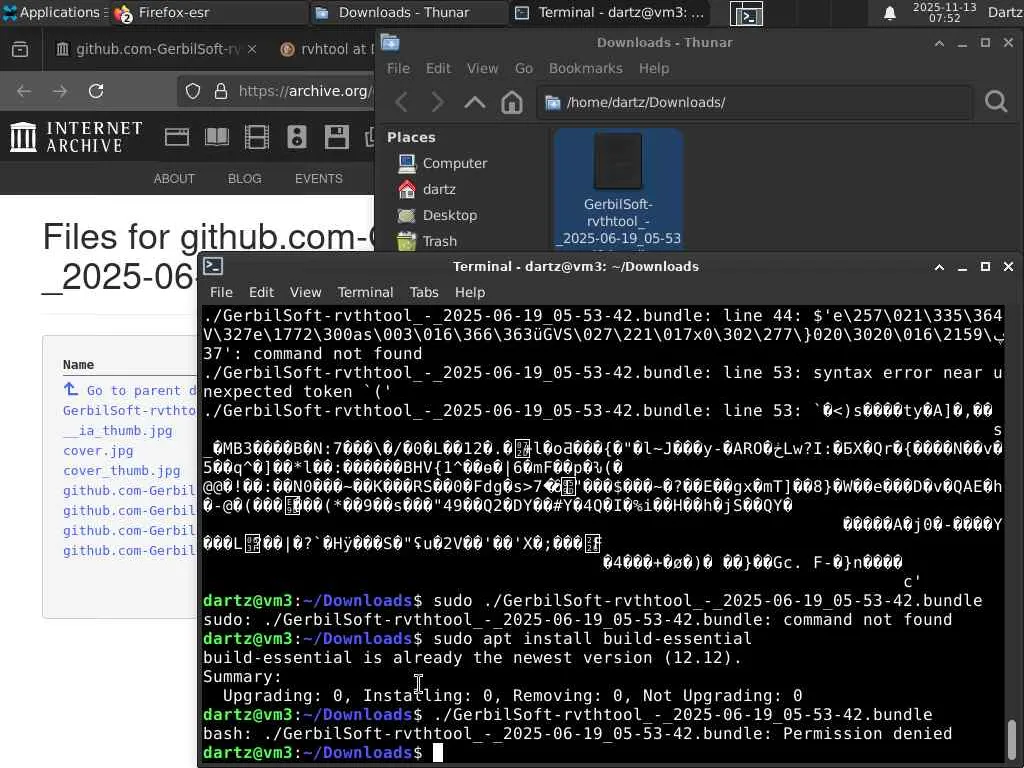Open Terminal window menu icon in titlebar
The width and height of the screenshot is (1024, 768).
click(213, 266)
